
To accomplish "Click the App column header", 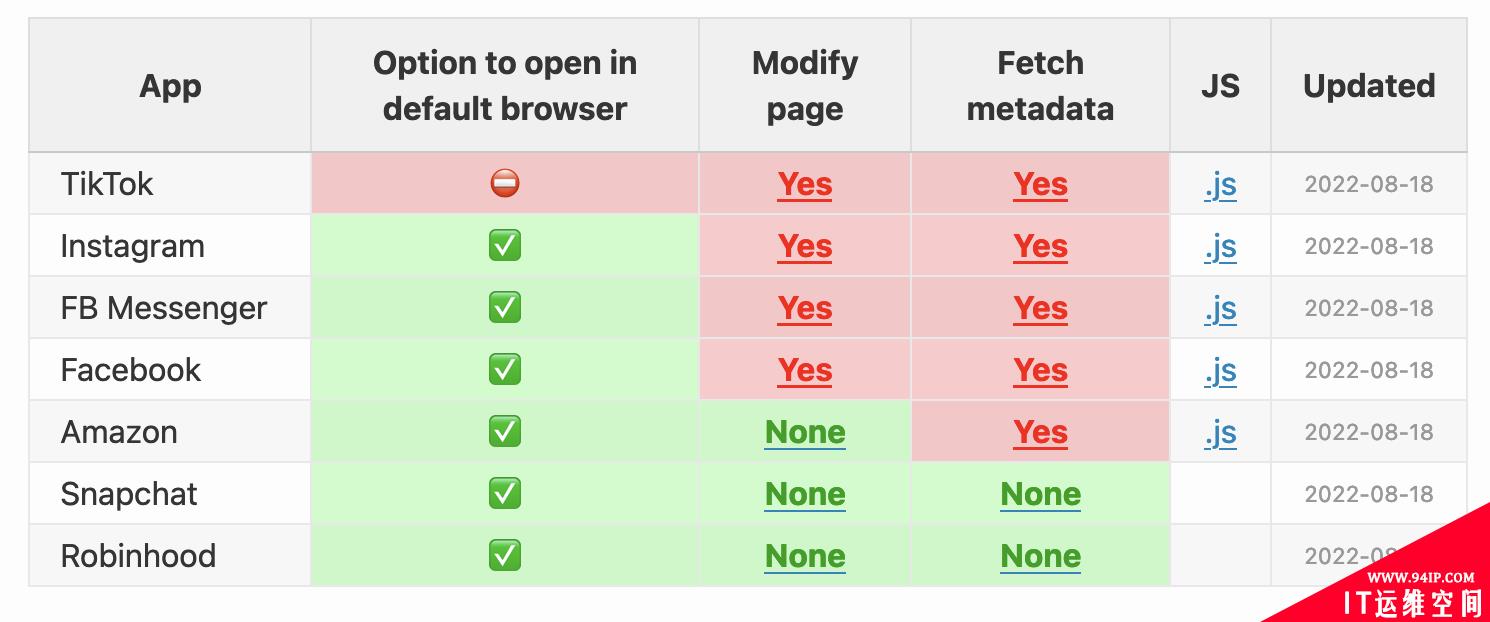I will tap(171, 86).
